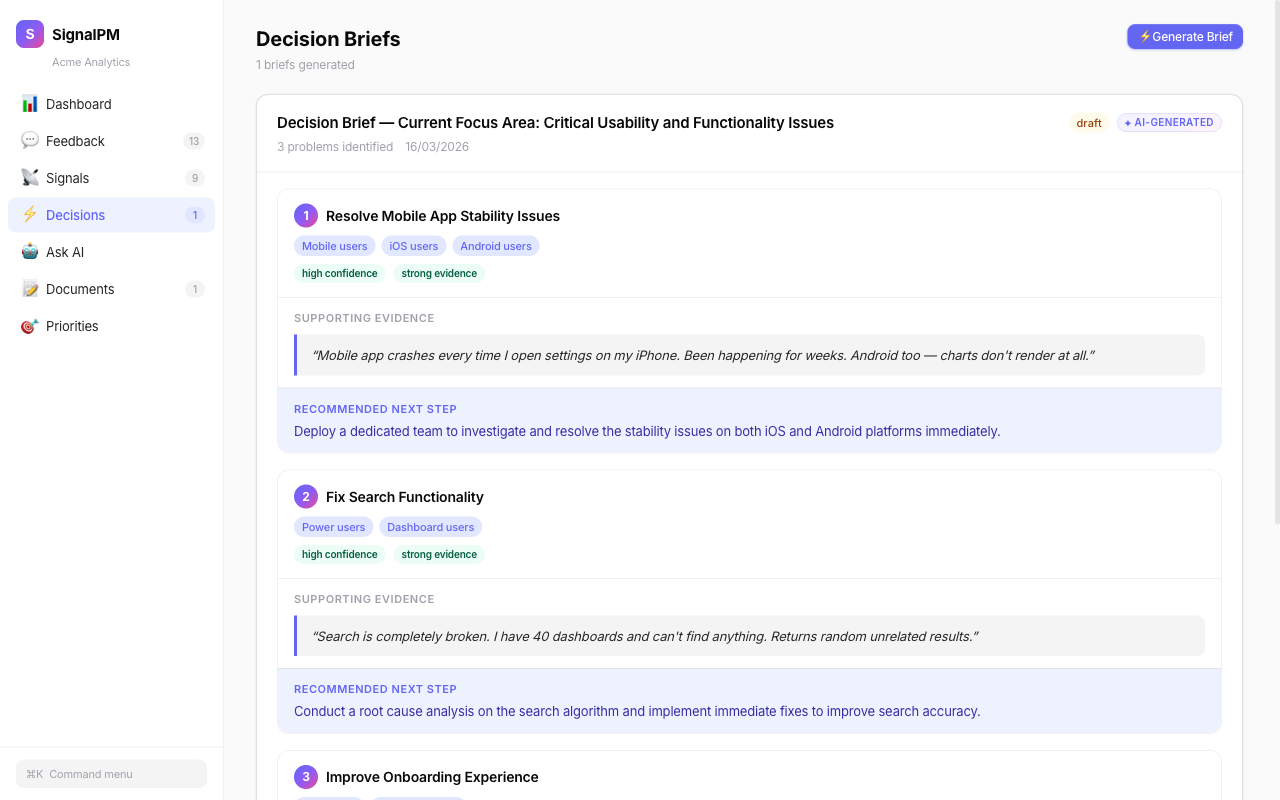This screenshot has width=1280, height=800.
Task: Open the Signals panel
Action: coord(68,178)
